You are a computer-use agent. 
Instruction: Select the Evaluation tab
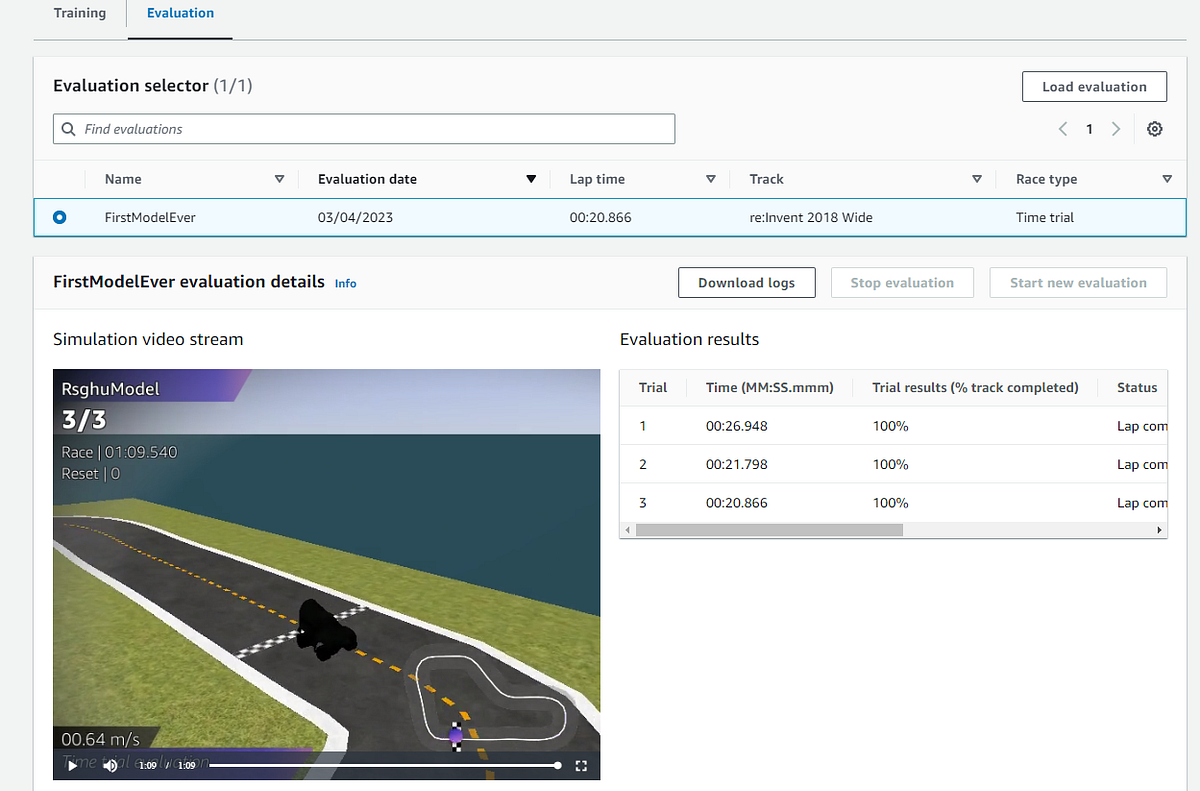click(180, 13)
